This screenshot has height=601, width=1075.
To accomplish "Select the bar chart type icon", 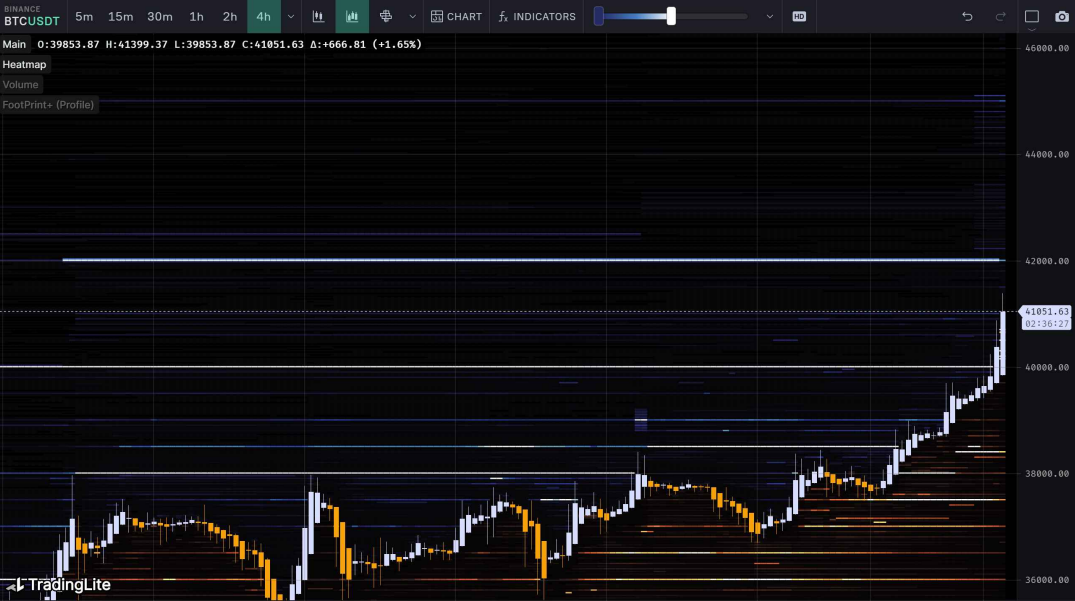I will 318,16.
